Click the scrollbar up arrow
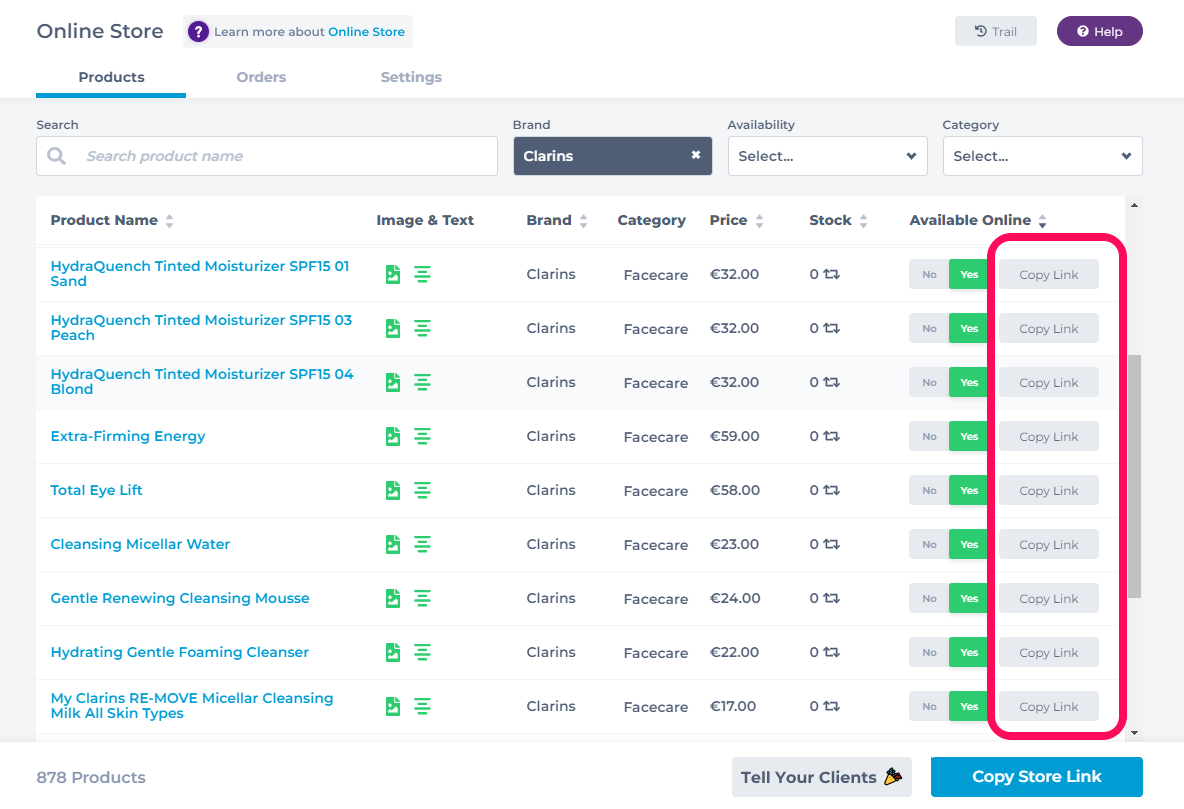 (1134, 205)
